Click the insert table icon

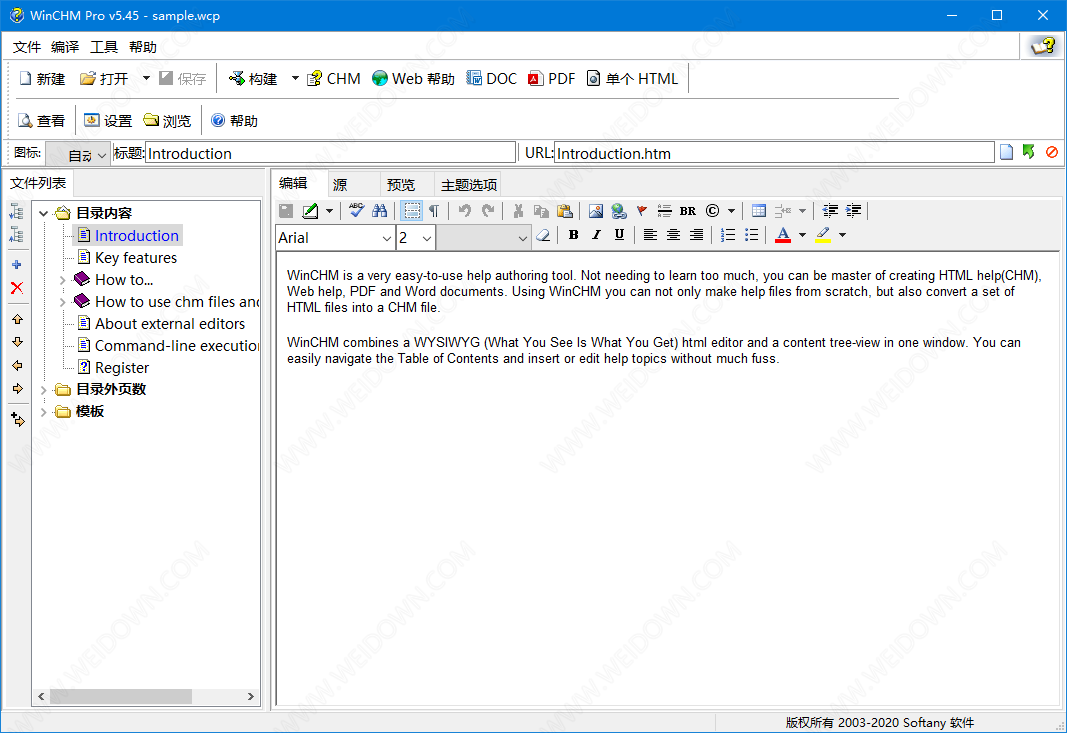(759, 211)
